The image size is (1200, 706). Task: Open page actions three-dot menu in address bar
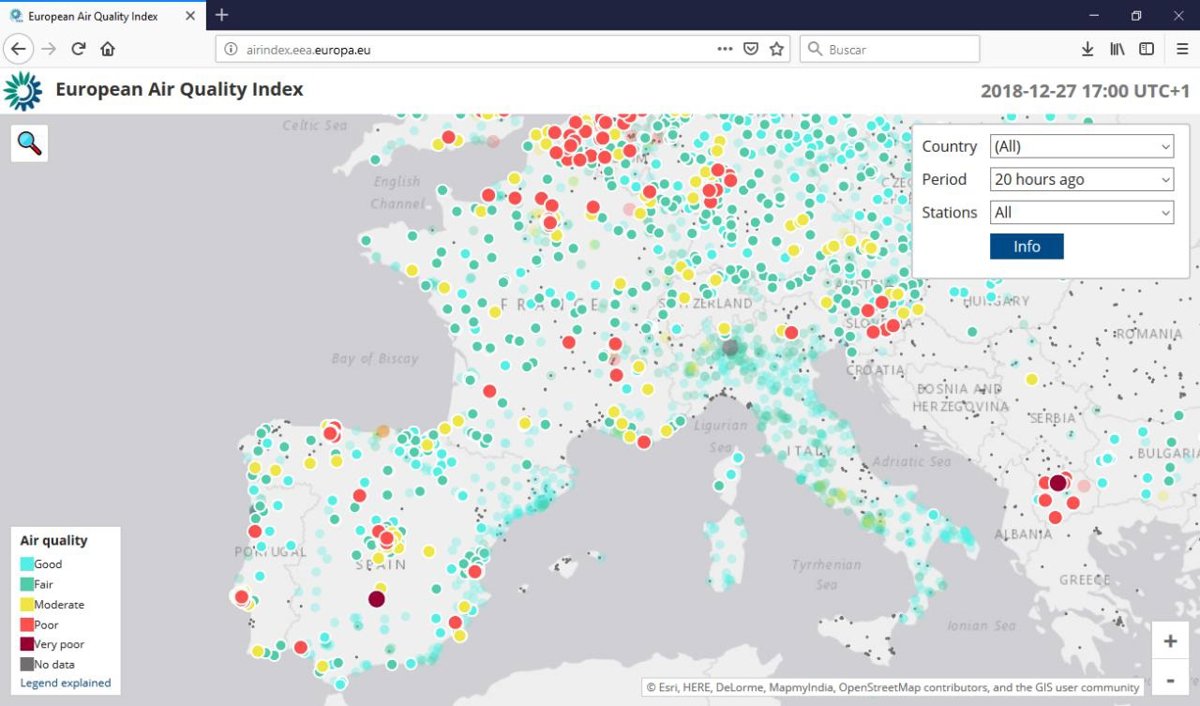tap(725, 49)
